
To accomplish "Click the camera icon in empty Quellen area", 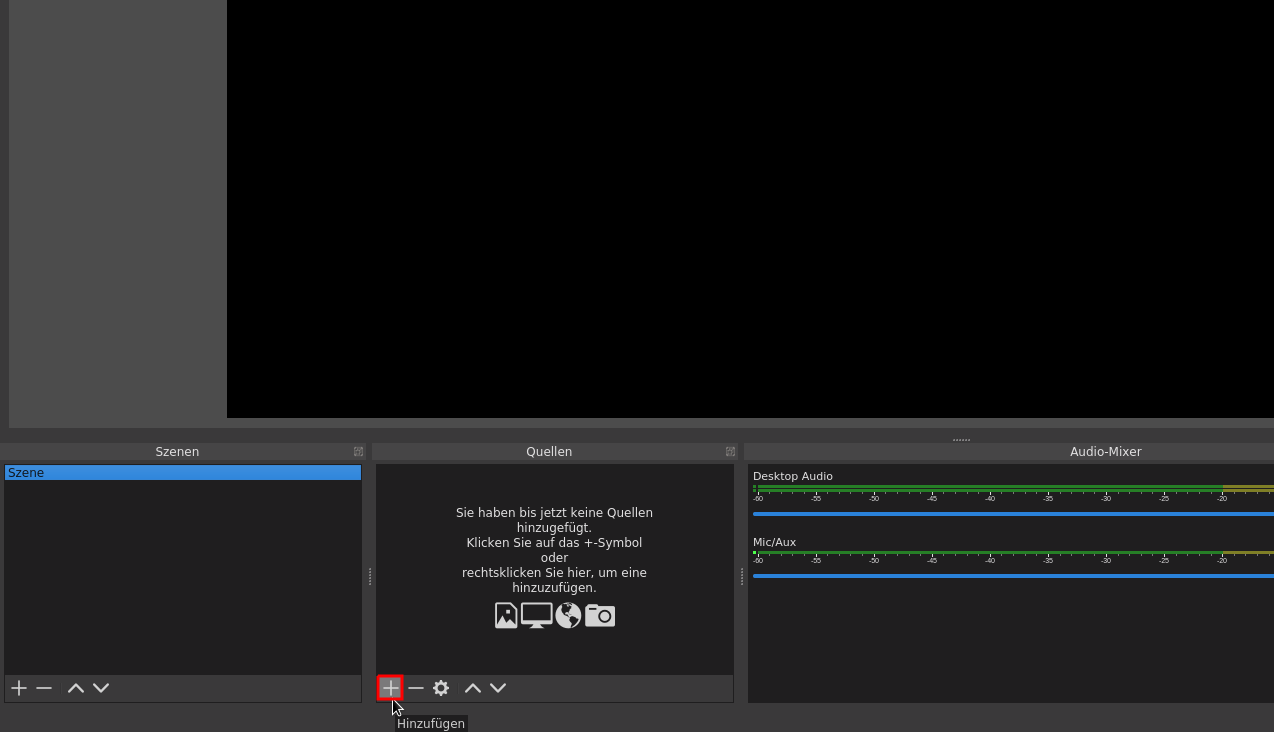I will tap(600, 615).
